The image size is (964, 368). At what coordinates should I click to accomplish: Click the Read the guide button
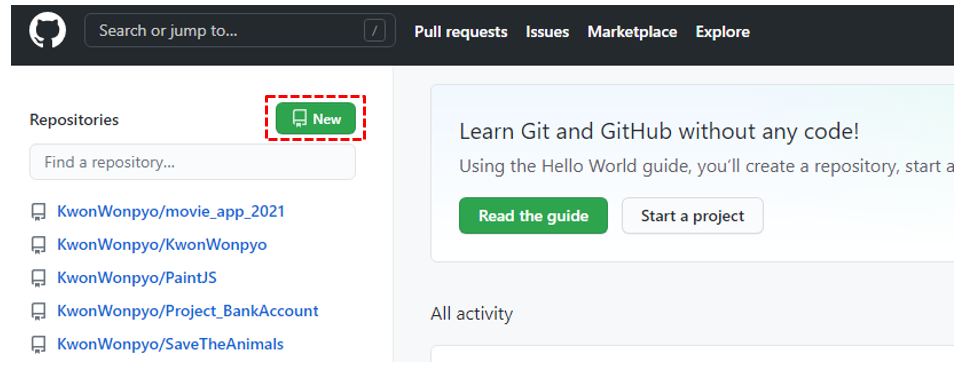point(533,216)
